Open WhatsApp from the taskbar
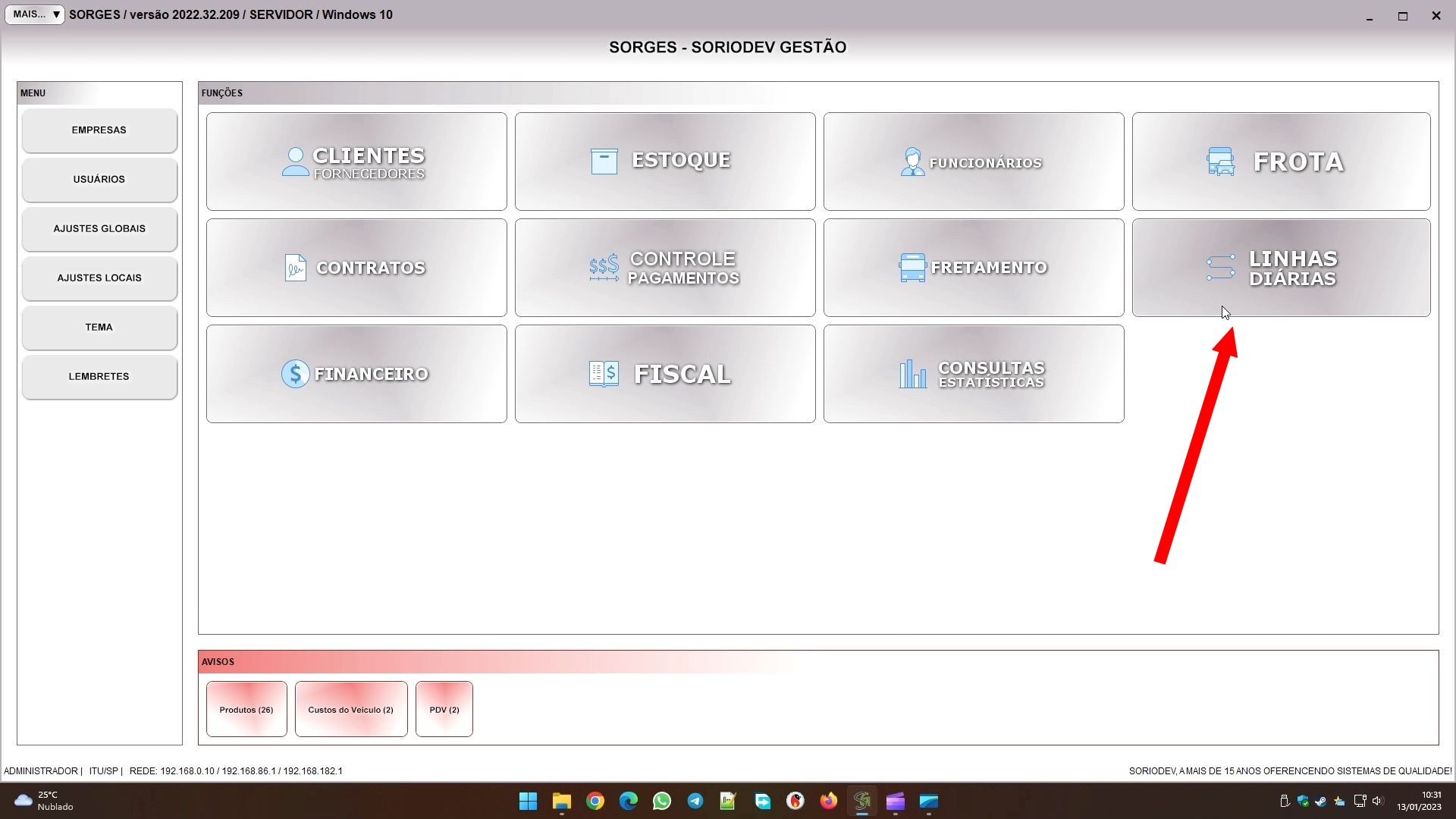Screen dimensions: 1456x819 [x=662, y=801]
